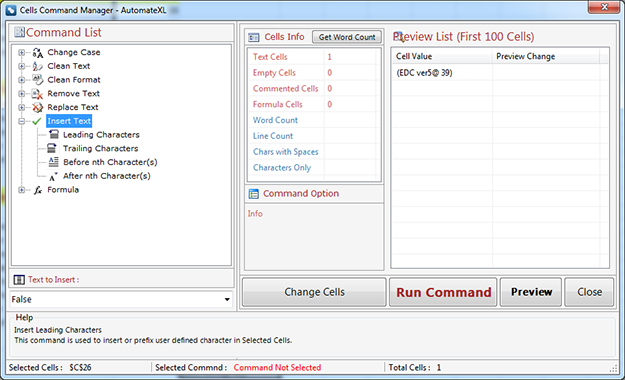Choose After nth Character(s) command
The height and width of the screenshot is (380, 625).
tap(106, 176)
